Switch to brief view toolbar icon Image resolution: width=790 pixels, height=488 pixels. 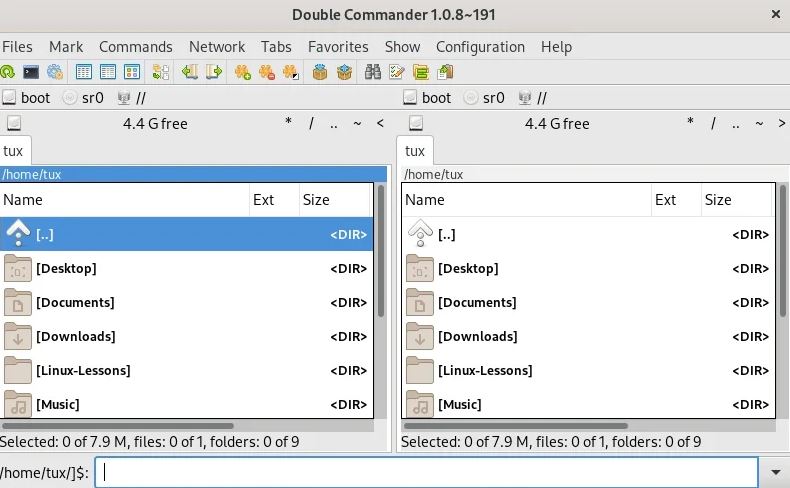pyautogui.click(x=84, y=72)
